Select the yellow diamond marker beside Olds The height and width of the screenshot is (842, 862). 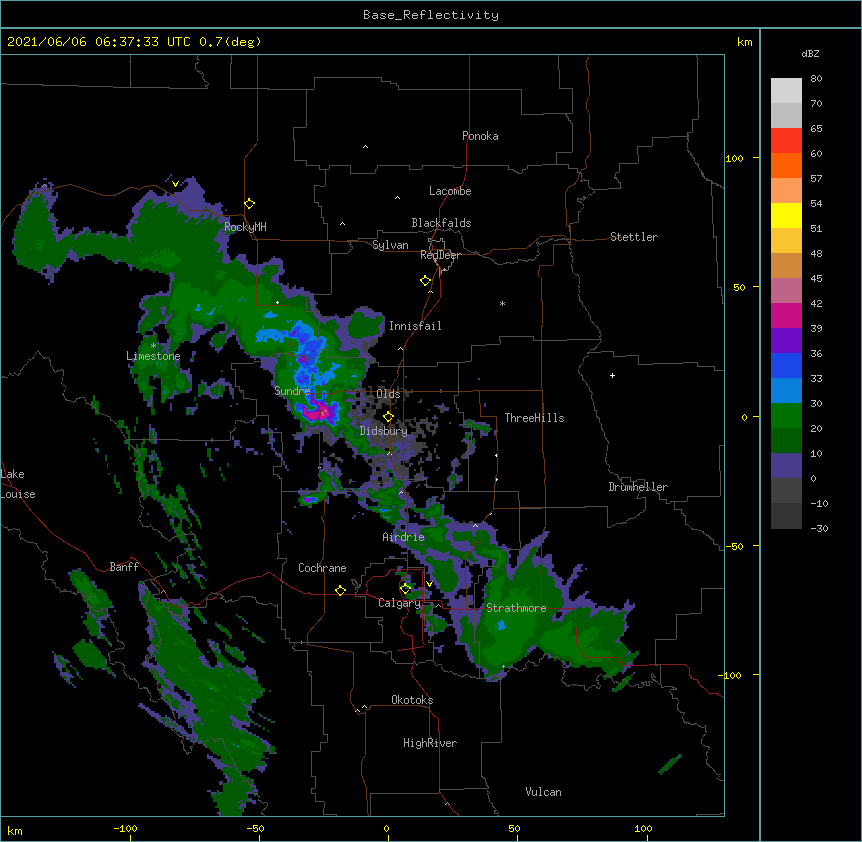click(x=388, y=417)
